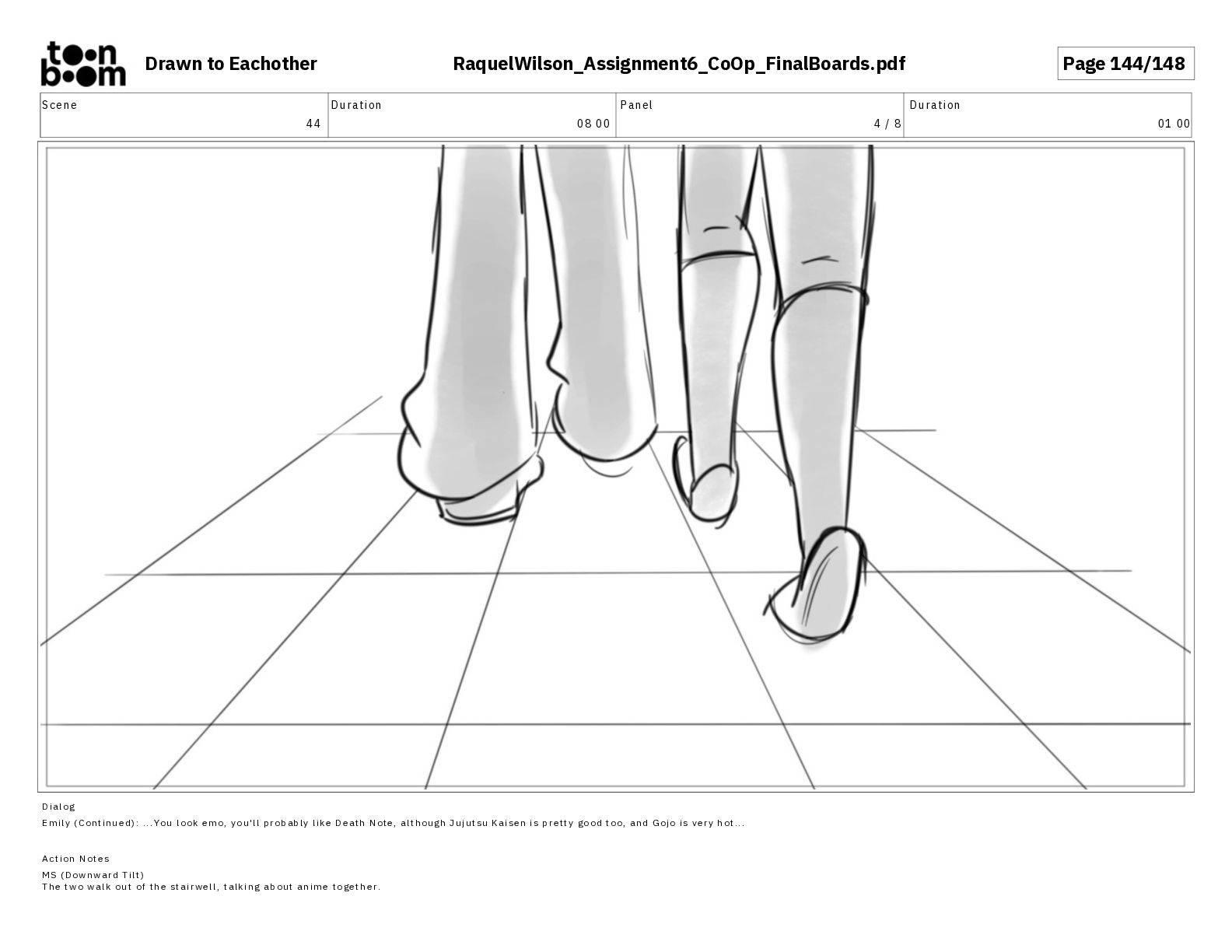Select the scene number 44
Viewport: 1232px width, 952px height.
click(x=313, y=124)
